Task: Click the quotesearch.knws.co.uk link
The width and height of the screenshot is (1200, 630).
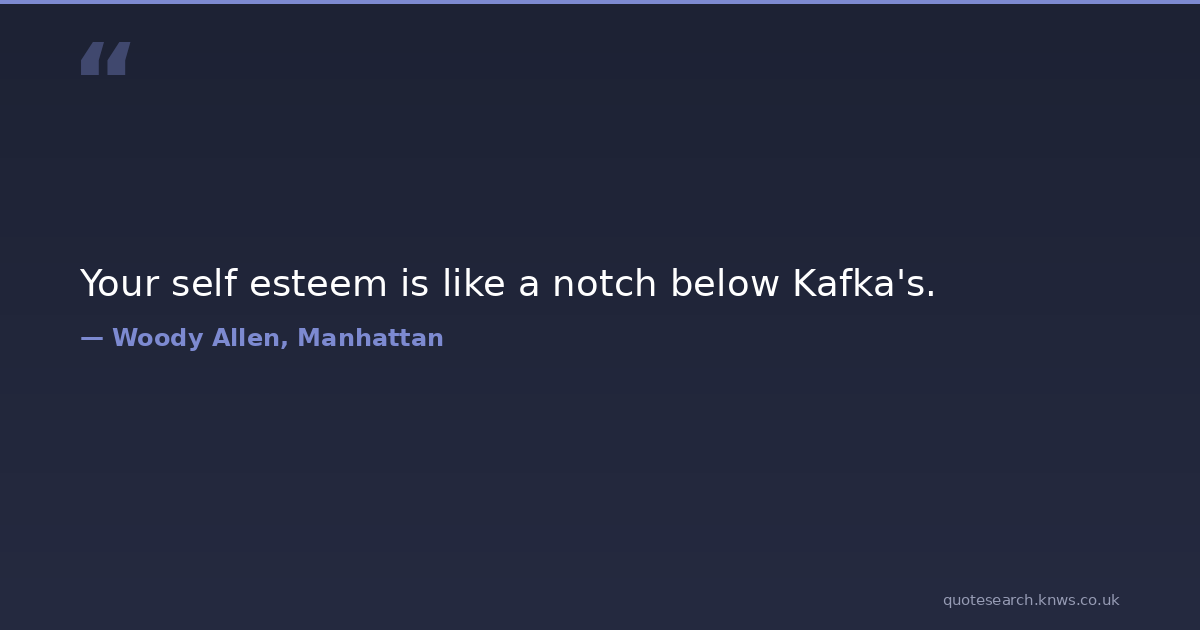Action: [x=1030, y=600]
